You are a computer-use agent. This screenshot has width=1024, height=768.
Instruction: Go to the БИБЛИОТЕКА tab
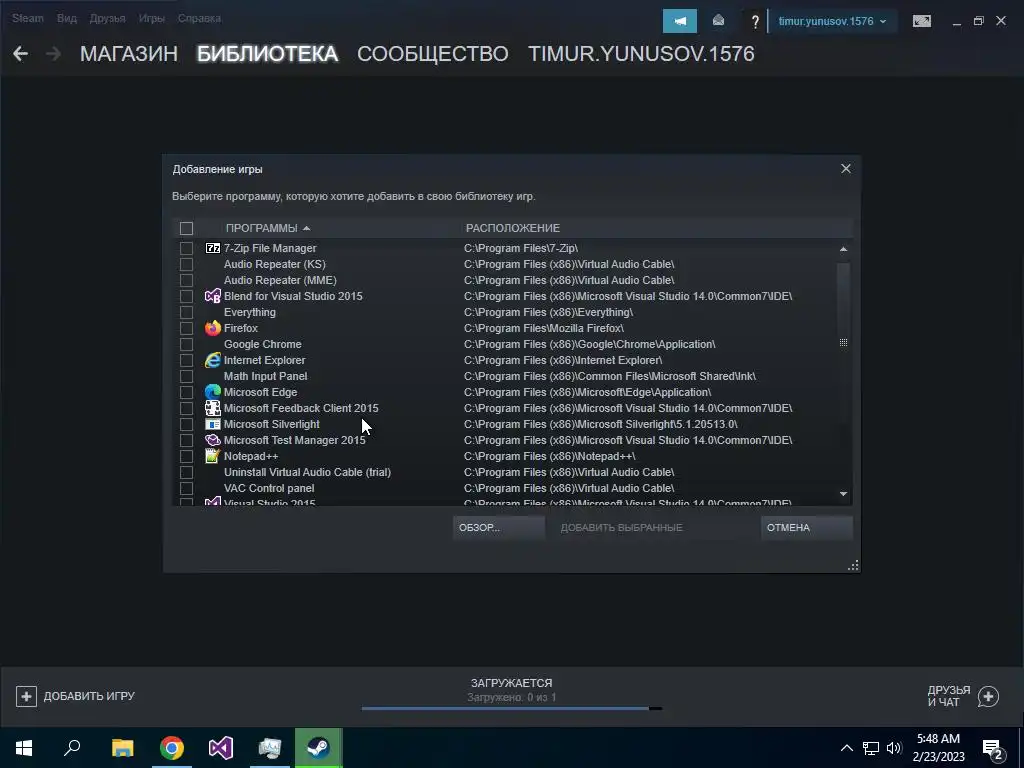pyautogui.click(x=268, y=54)
